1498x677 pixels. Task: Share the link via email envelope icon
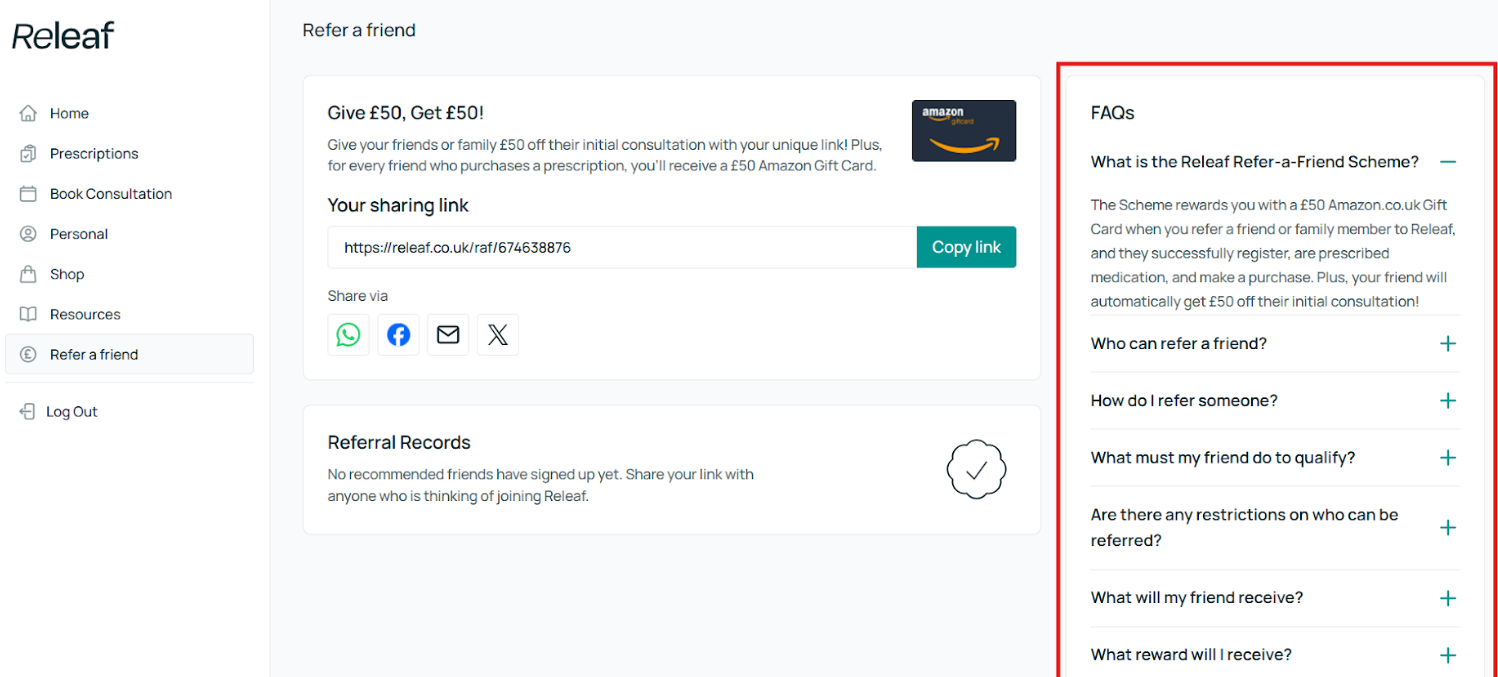point(448,335)
